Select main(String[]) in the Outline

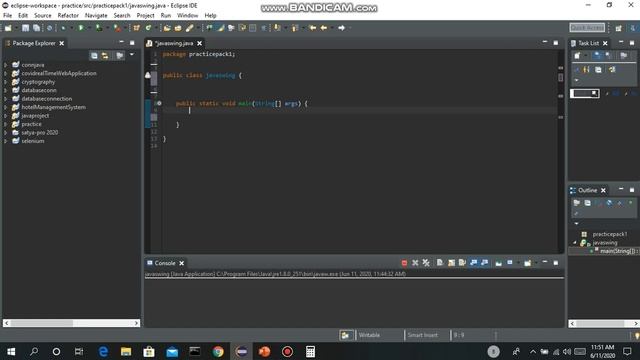tap(619, 251)
